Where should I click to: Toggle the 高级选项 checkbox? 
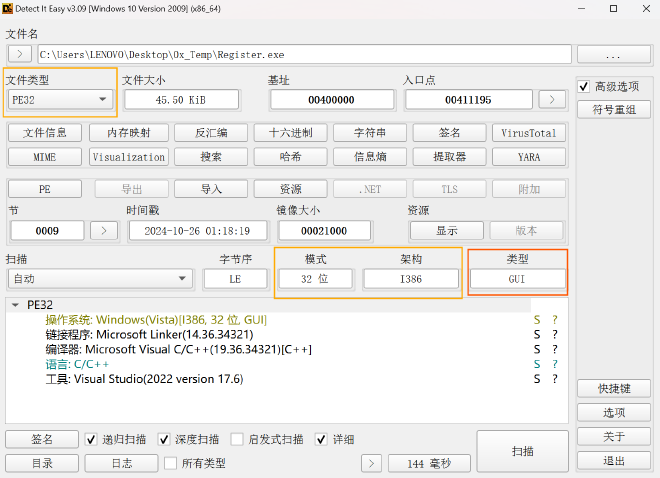click(x=584, y=87)
